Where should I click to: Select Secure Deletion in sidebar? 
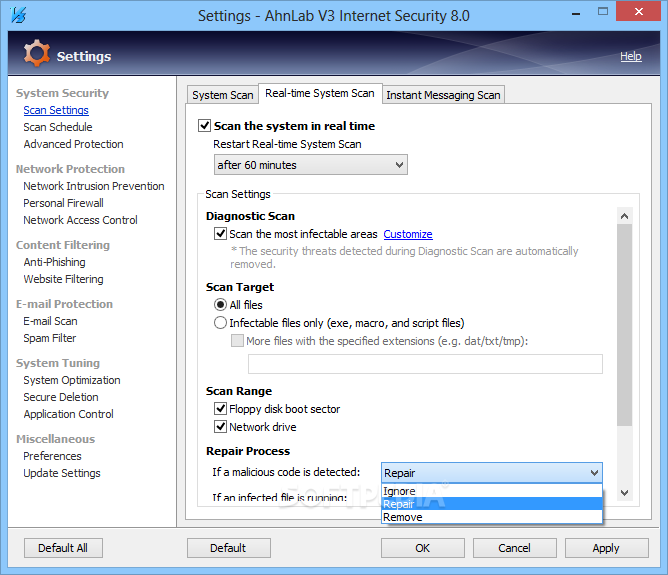(x=61, y=397)
